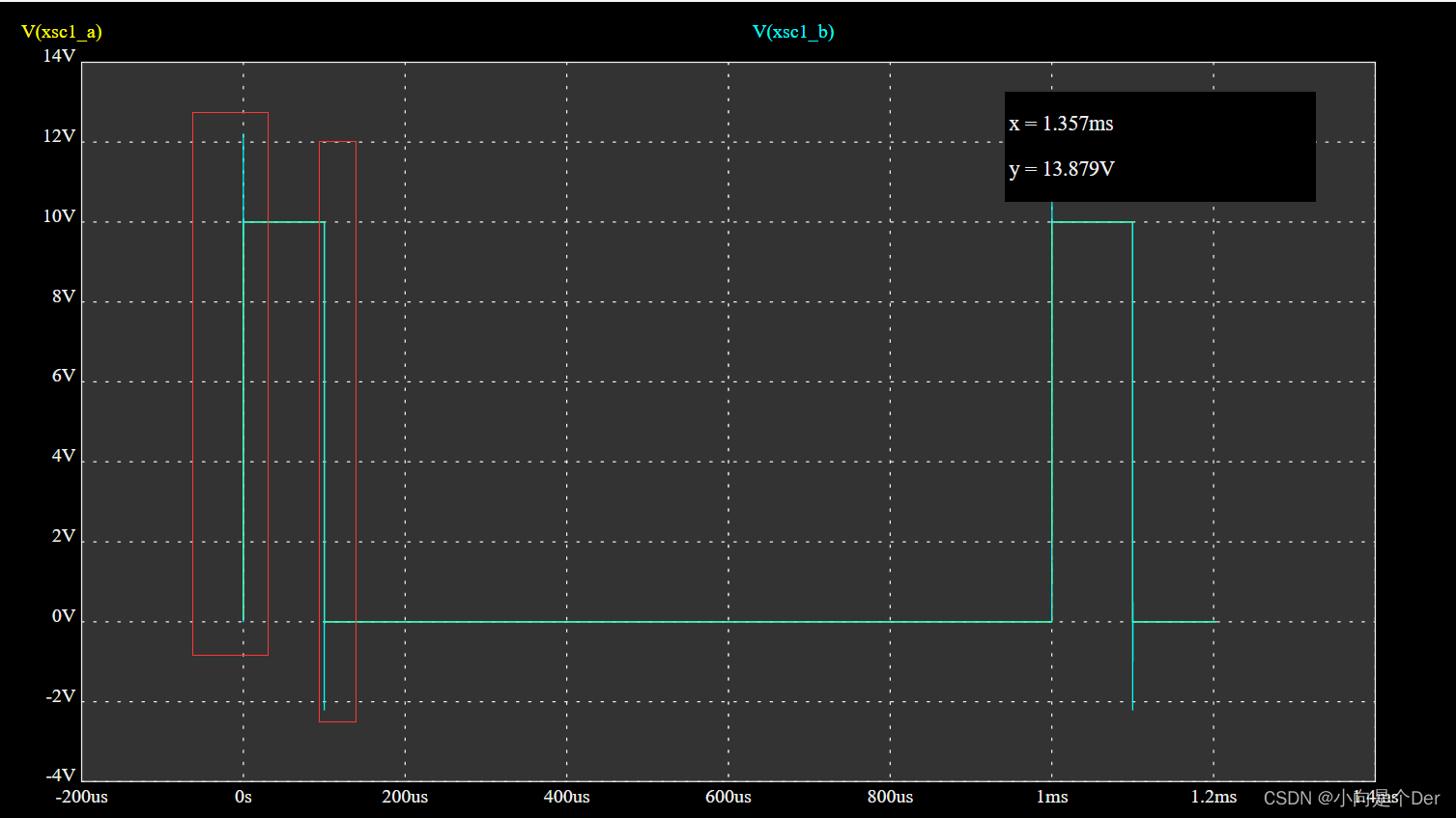Select the V(xsc1_a) trace label
The image size is (1456, 818).
[62, 32]
